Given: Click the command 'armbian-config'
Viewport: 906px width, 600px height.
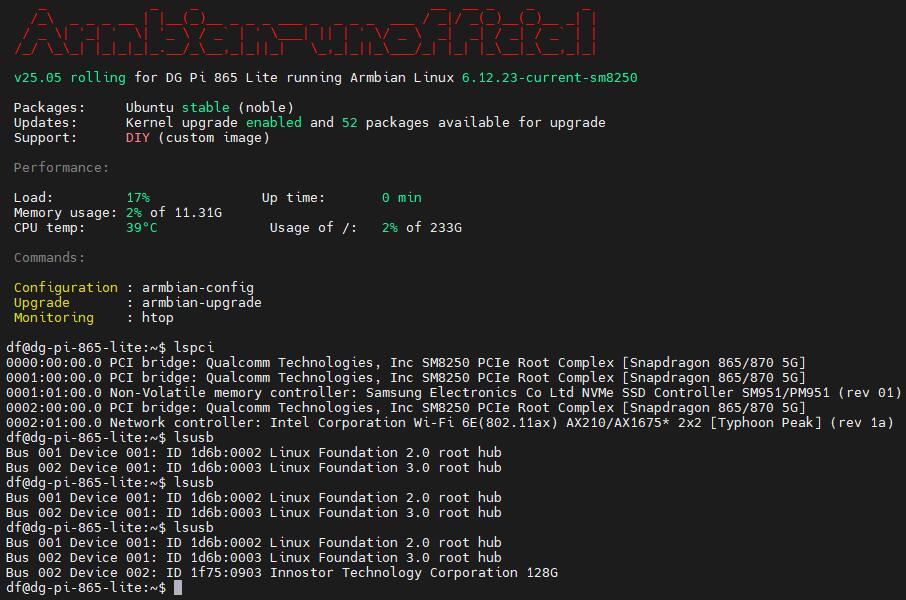Looking at the screenshot, I should pyautogui.click(x=198, y=288).
